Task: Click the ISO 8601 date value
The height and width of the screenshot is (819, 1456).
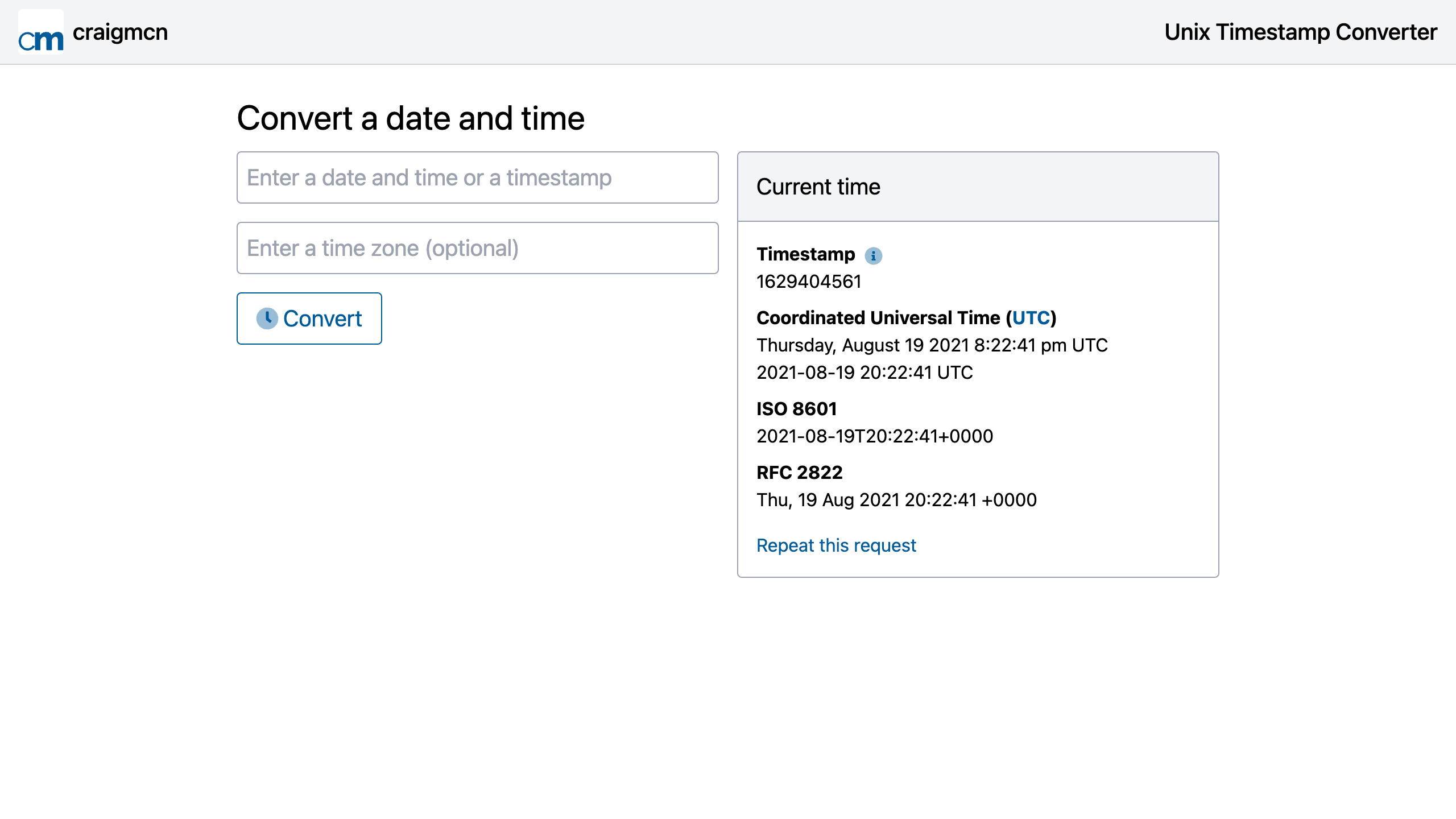Action: click(x=875, y=436)
